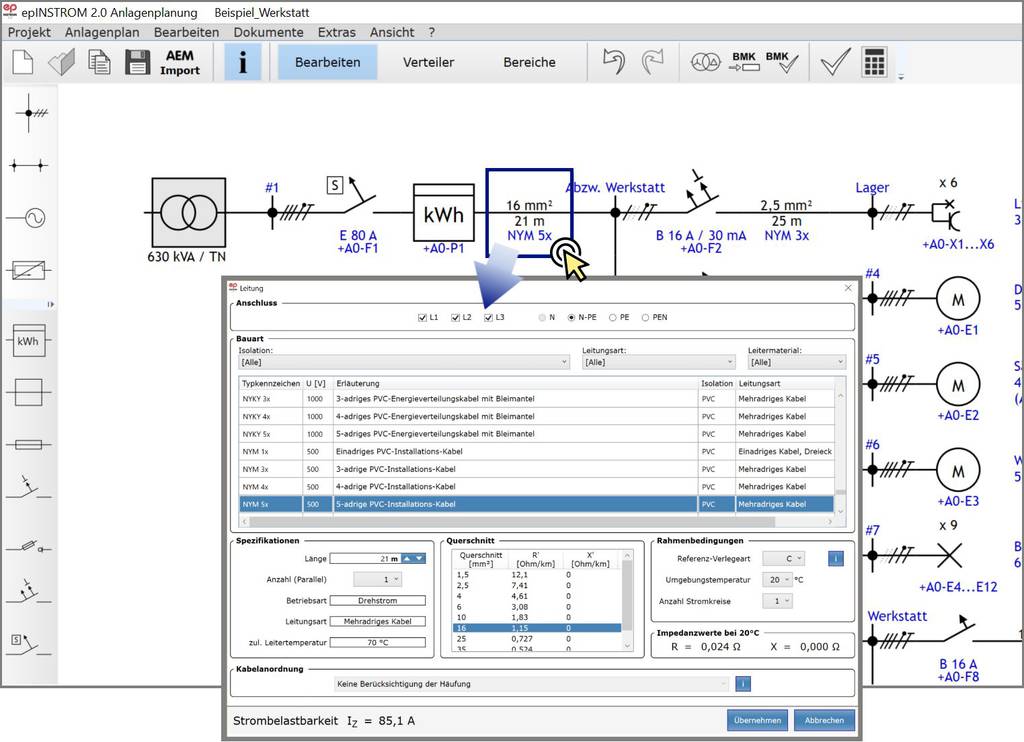Click the copy documents icon
This screenshot has width=1024, height=742.
tap(99, 62)
